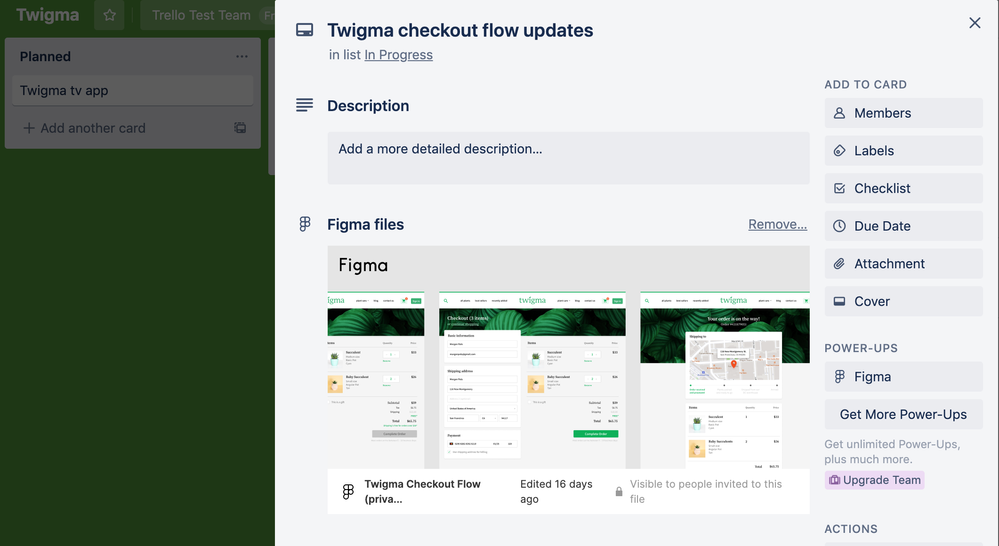This screenshot has height=546, width=999.
Task: Click the Description heading
Action: [368, 106]
